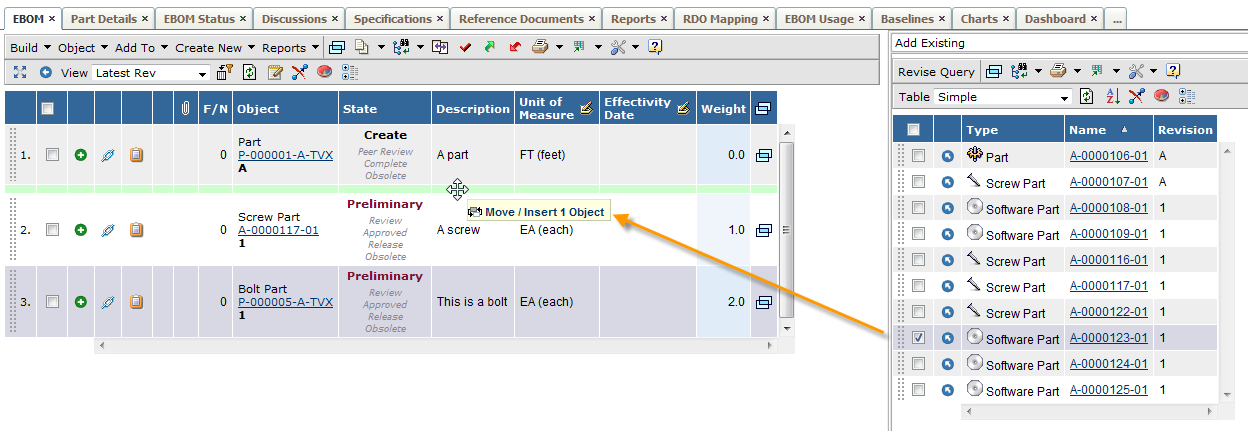This screenshot has height=431, width=1248.
Task: Uncheck the A-0000123-01 Software Part checkbox
Action: pyautogui.click(x=918, y=338)
